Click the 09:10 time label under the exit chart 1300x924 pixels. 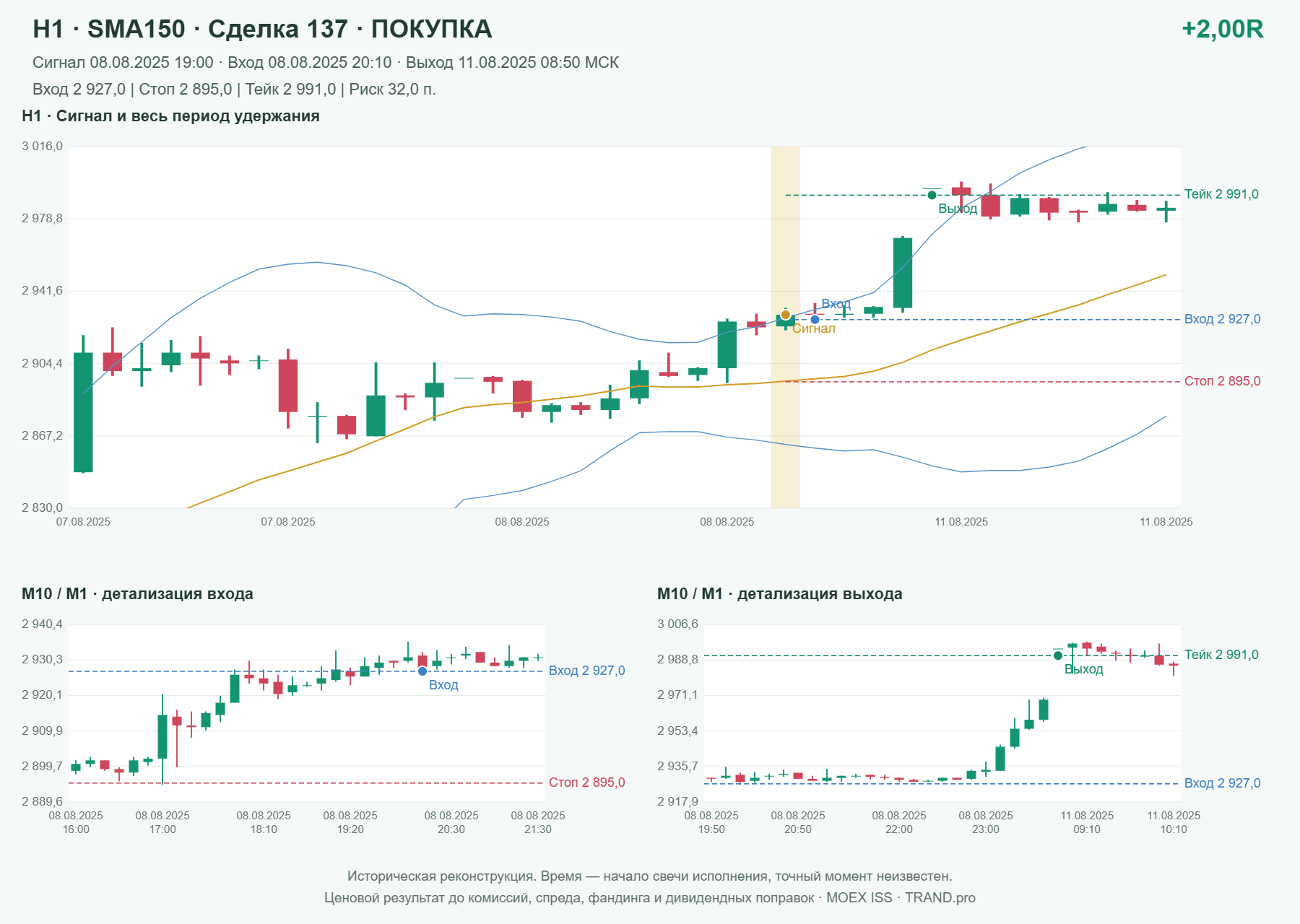pyautogui.click(x=1087, y=829)
